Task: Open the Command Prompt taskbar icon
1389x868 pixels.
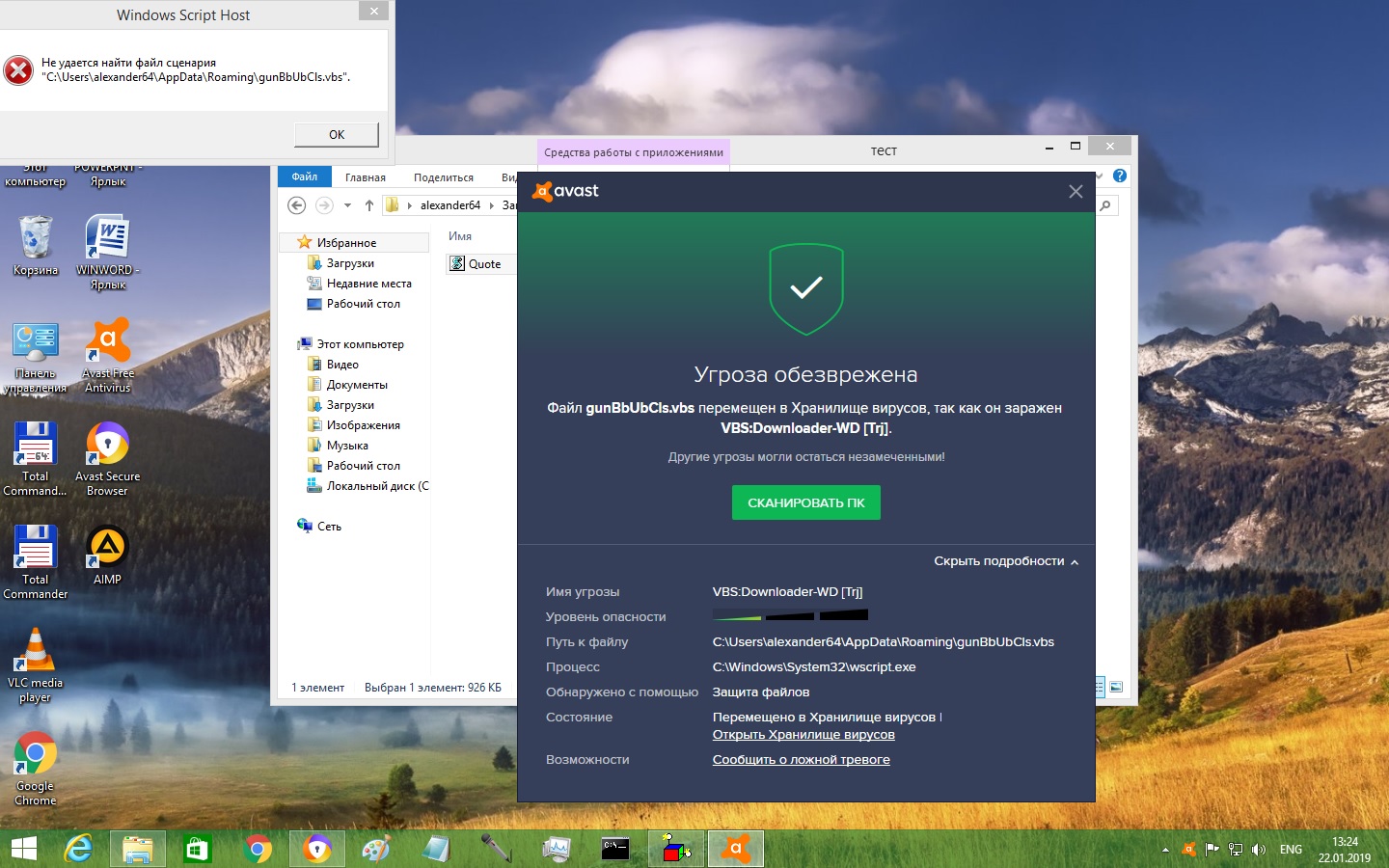Action: click(615, 849)
